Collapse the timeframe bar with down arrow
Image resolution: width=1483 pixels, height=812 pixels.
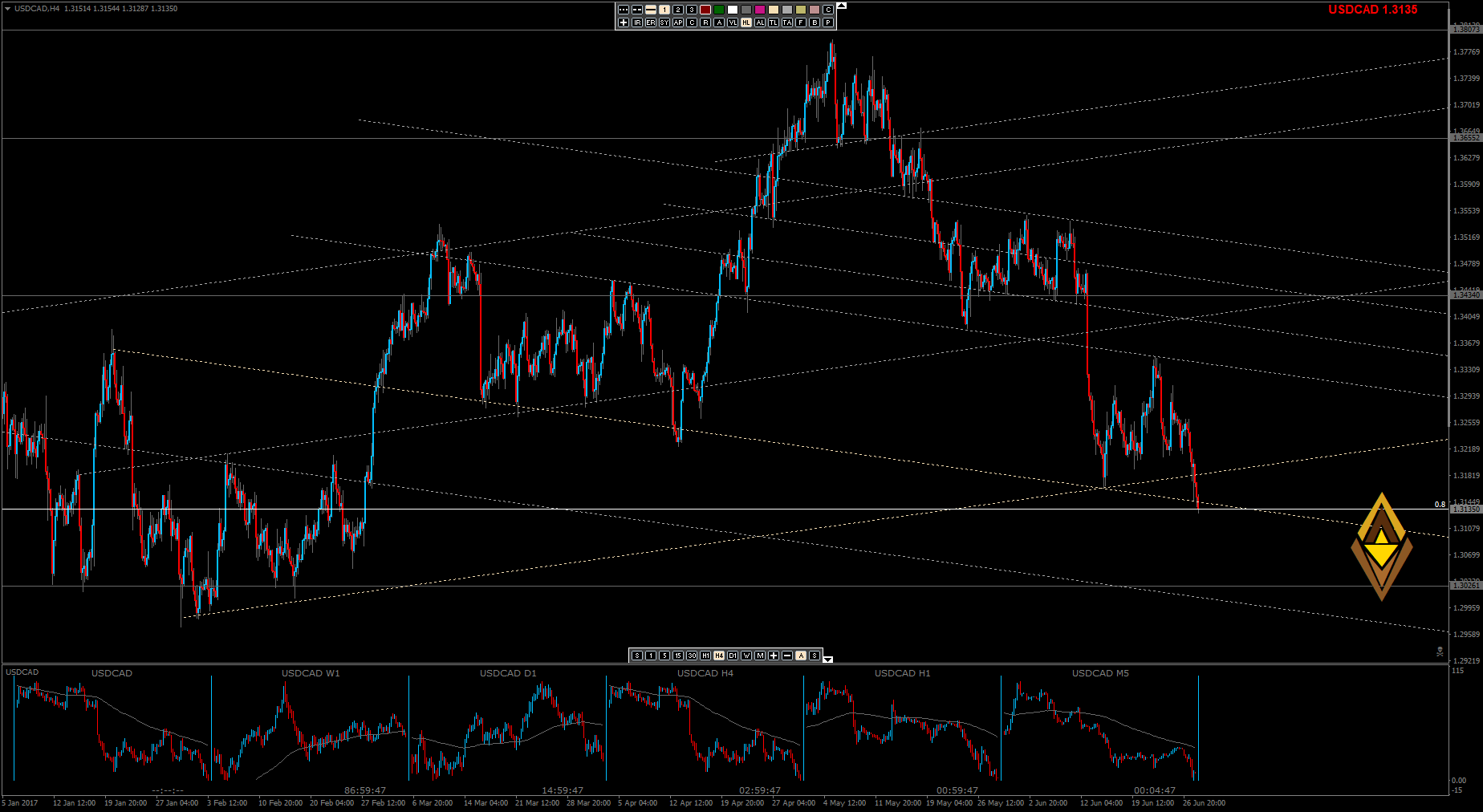(828, 660)
